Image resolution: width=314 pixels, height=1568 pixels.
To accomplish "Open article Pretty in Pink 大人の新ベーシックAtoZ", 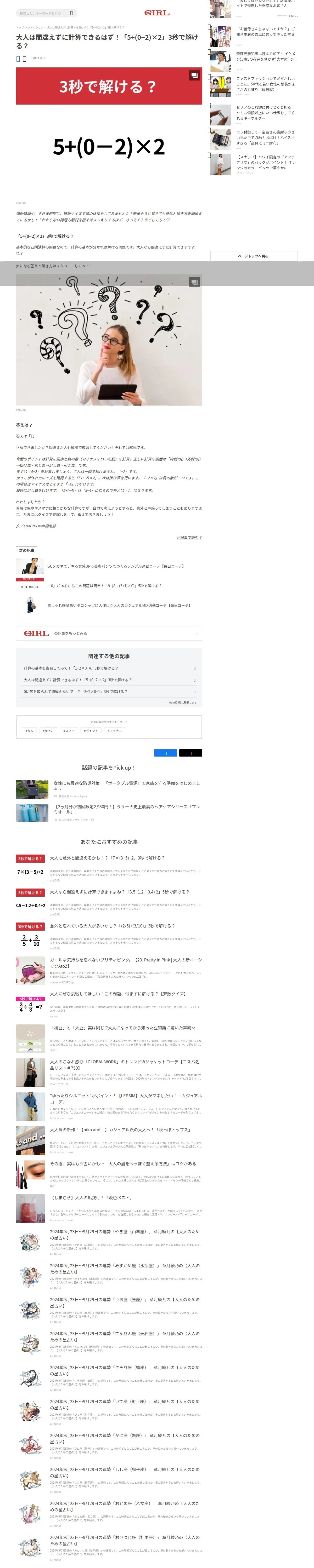I will click(x=126, y=963).
